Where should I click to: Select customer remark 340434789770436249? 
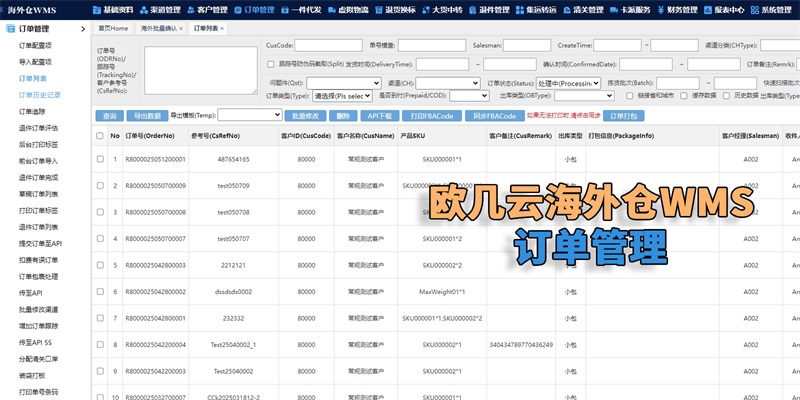click(521, 345)
